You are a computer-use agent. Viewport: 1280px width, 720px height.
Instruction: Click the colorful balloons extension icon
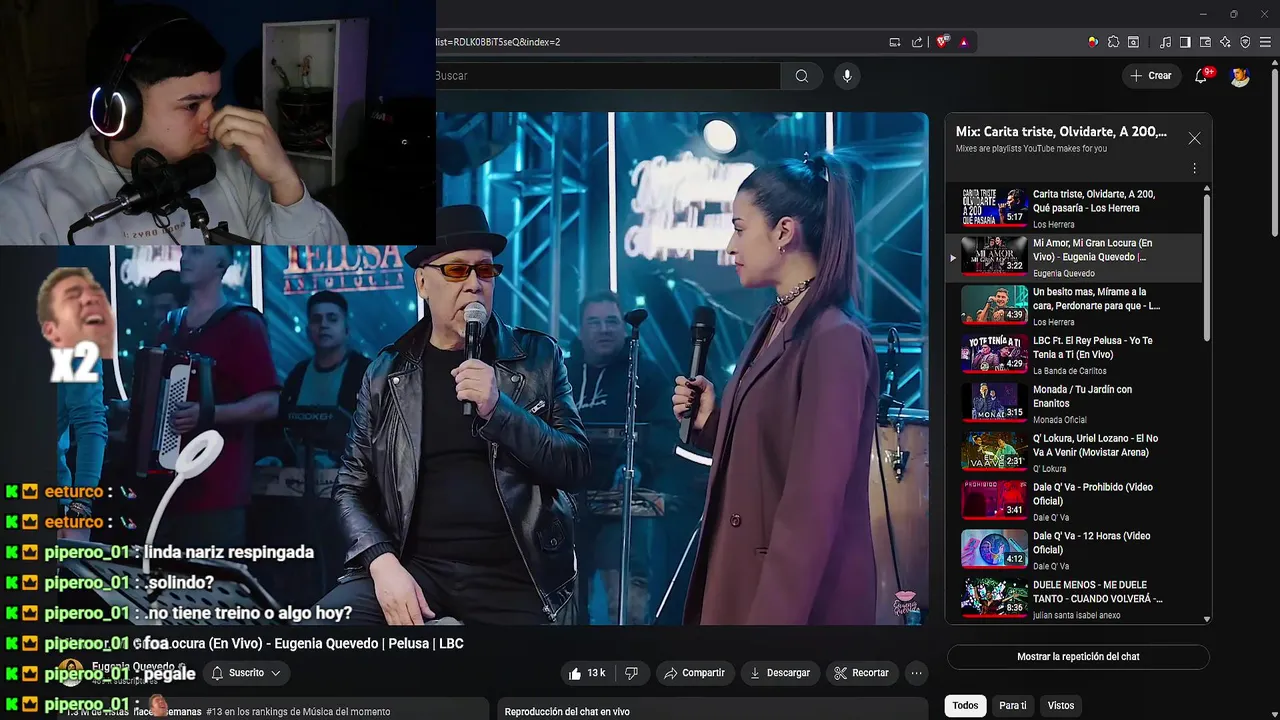[1093, 42]
